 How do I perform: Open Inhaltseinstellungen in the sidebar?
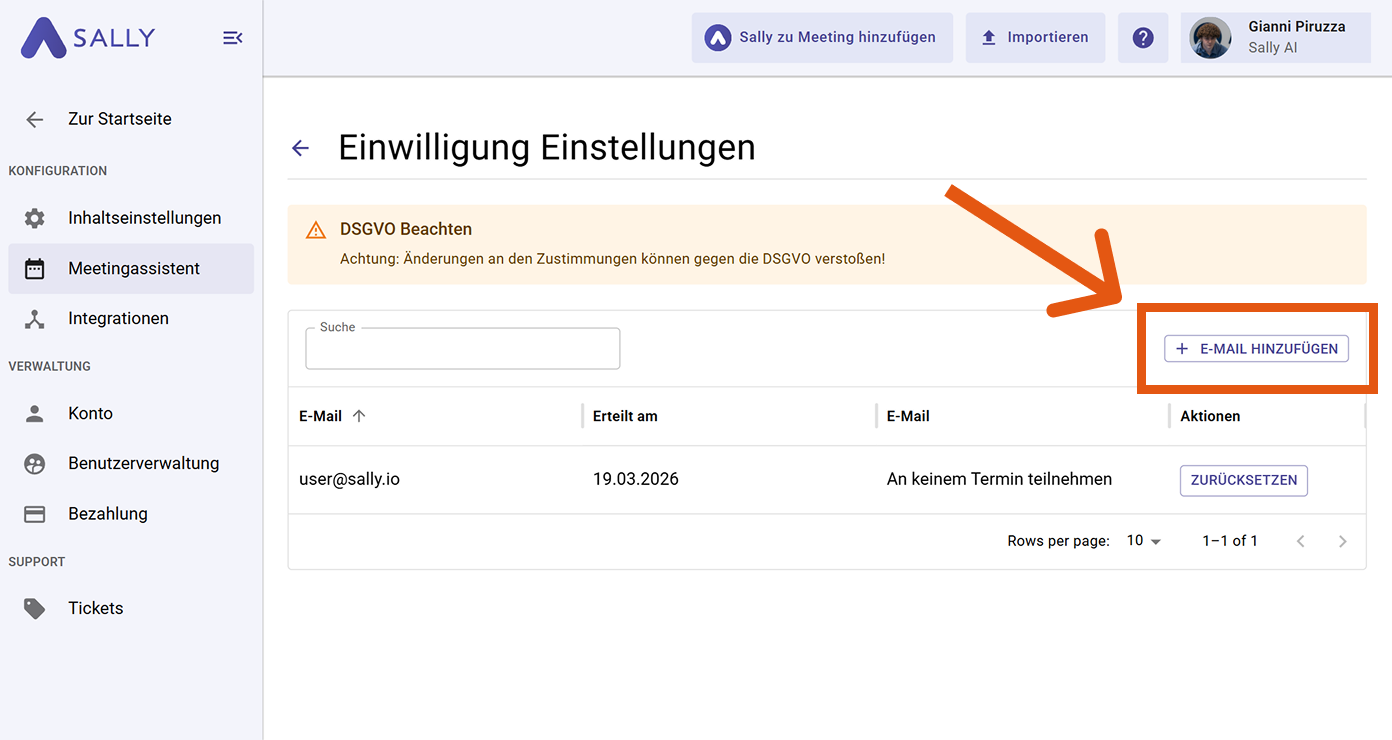[144, 218]
